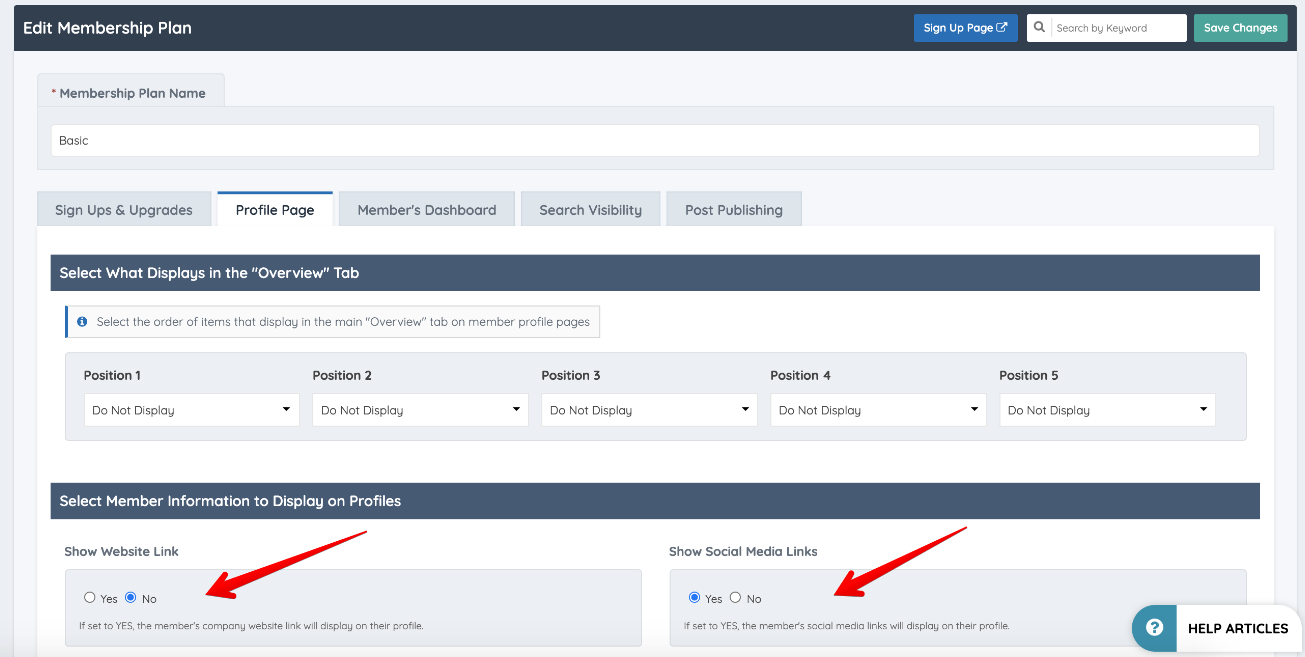Select No for Show Website Link
1305x657 pixels.
click(130, 598)
